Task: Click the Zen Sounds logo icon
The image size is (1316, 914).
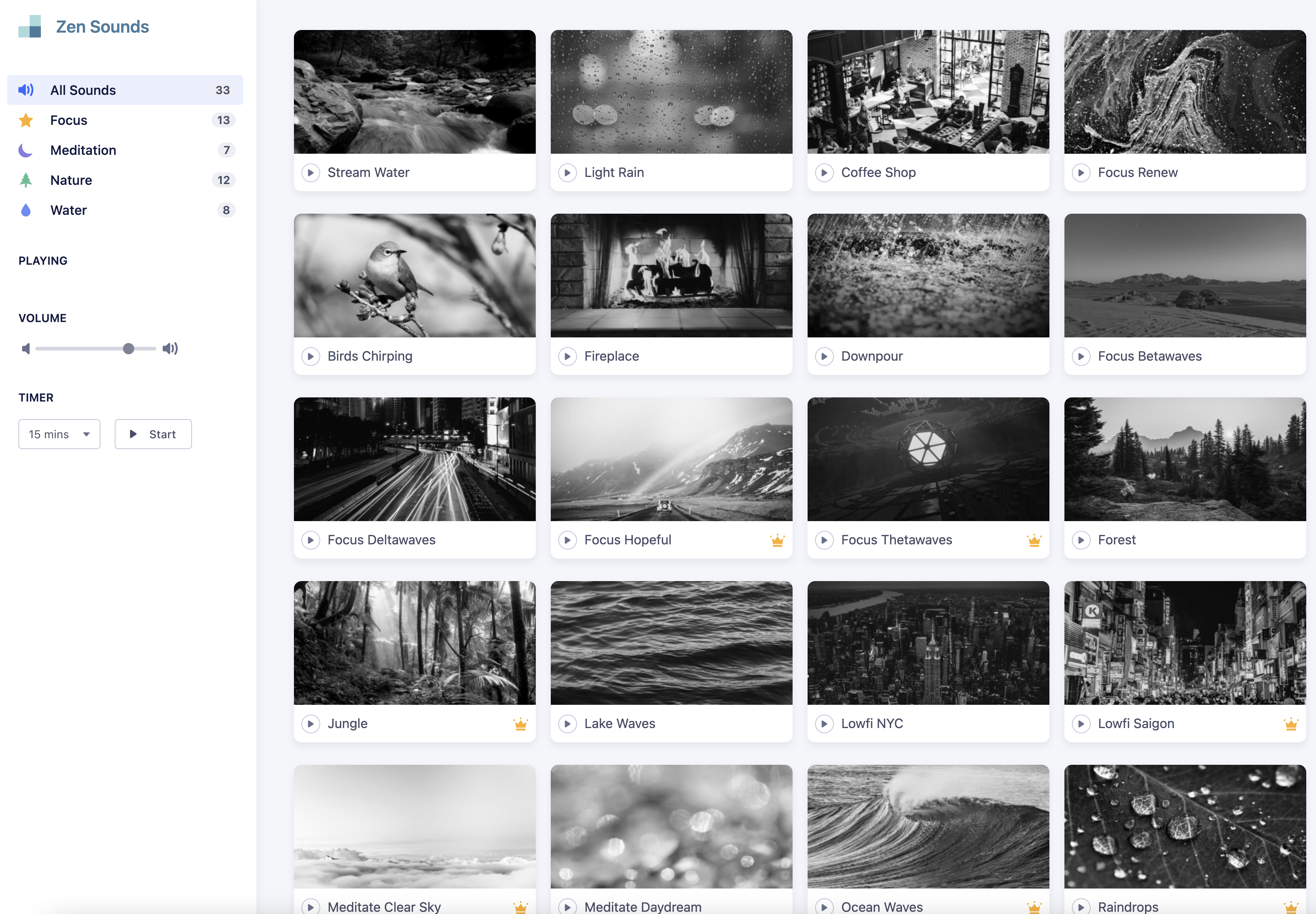Action: [30, 27]
